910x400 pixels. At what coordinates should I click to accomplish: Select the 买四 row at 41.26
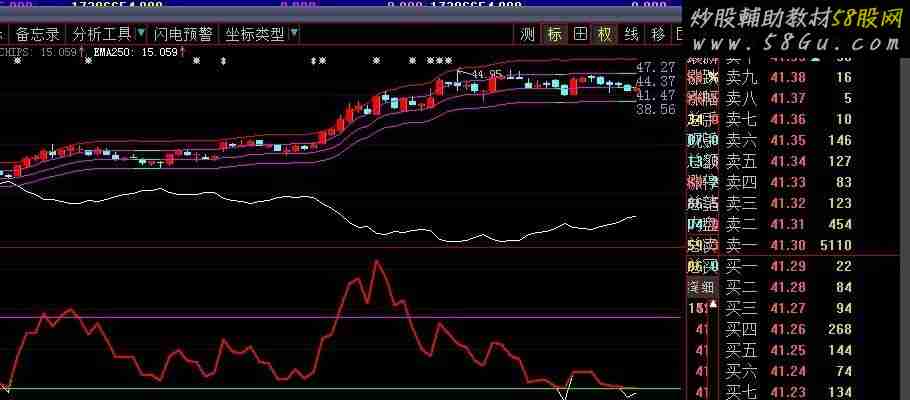[789, 330]
